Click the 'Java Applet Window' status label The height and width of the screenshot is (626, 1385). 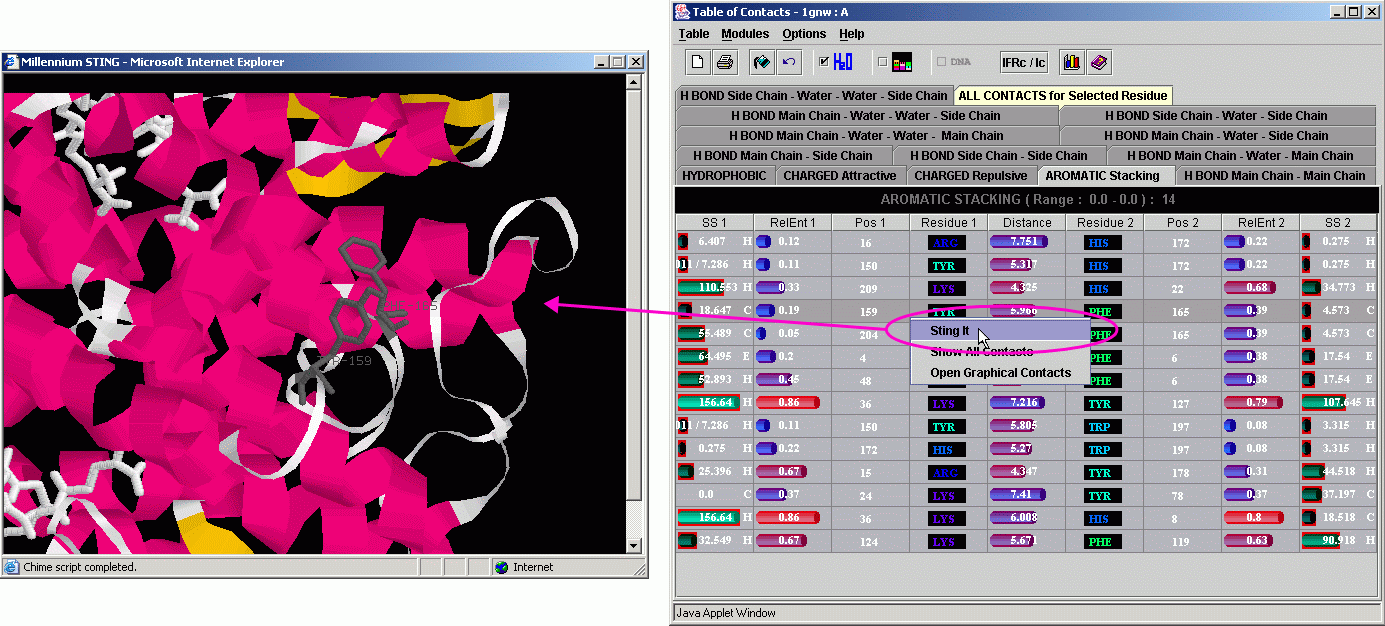tap(726, 613)
